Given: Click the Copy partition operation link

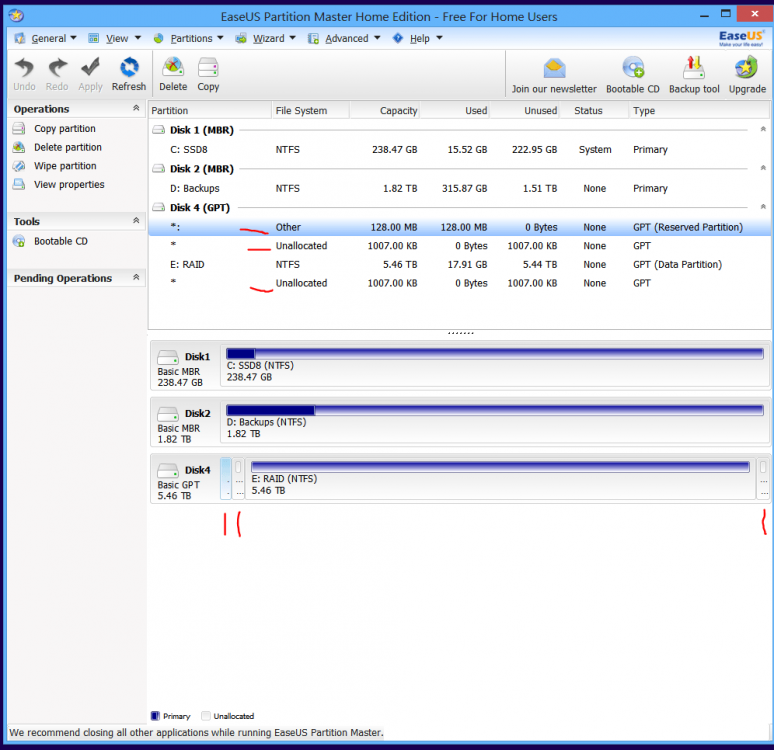Looking at the screenshot, I should 65,129.
